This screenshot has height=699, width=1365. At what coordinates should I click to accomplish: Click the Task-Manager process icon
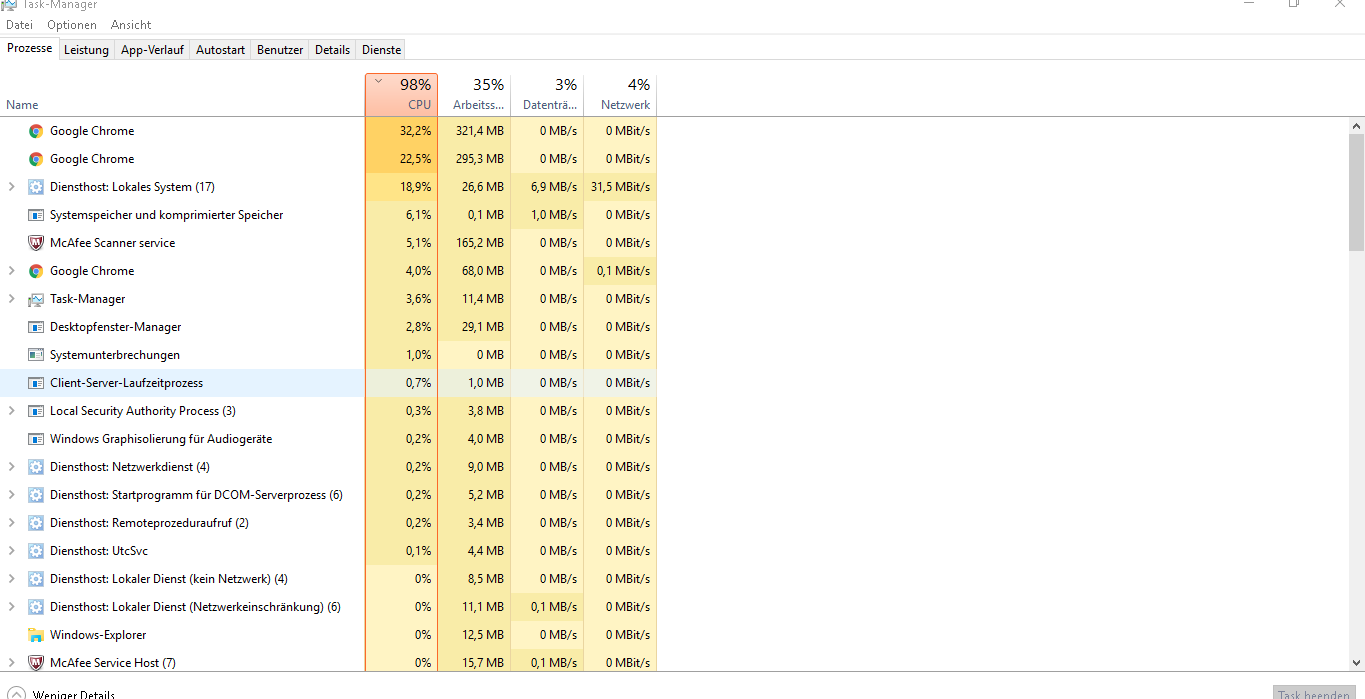(36, 299)
